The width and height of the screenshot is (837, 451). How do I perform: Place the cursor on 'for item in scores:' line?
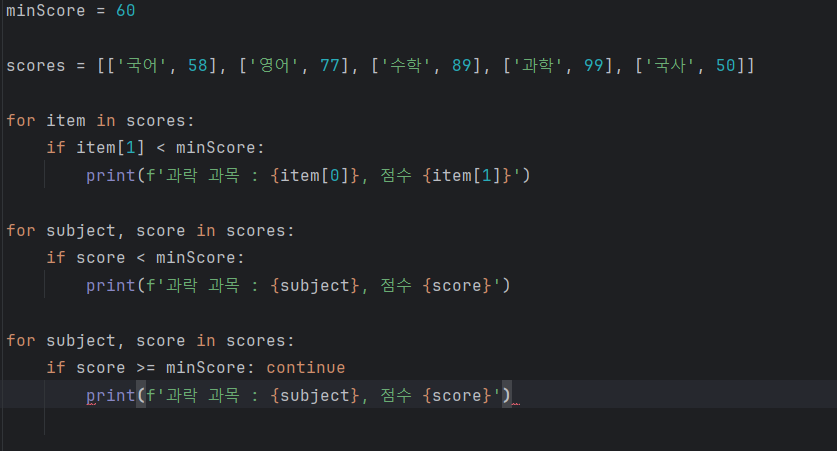tap(100, 121)
